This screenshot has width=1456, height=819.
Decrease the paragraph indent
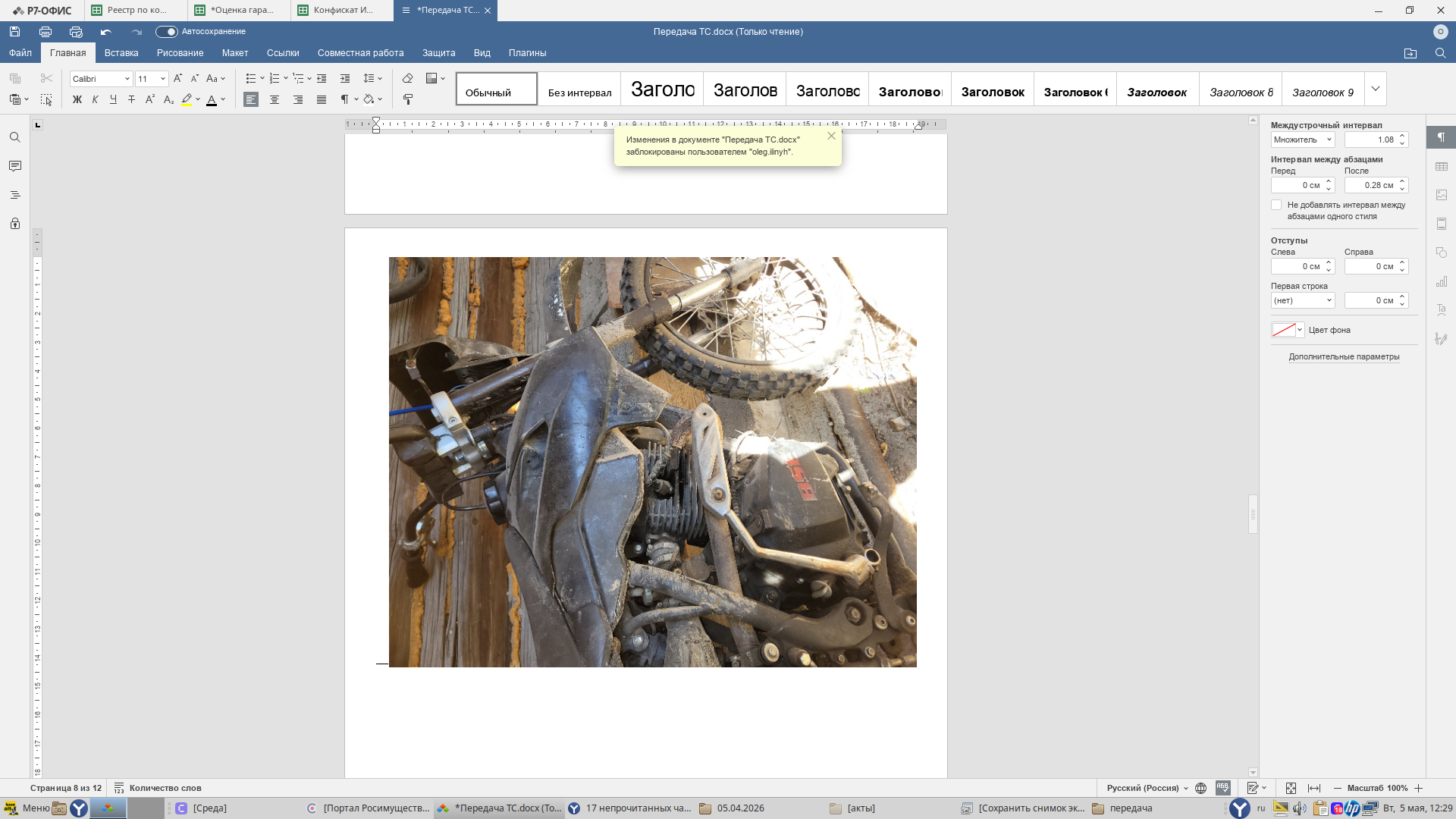(322, 78)
